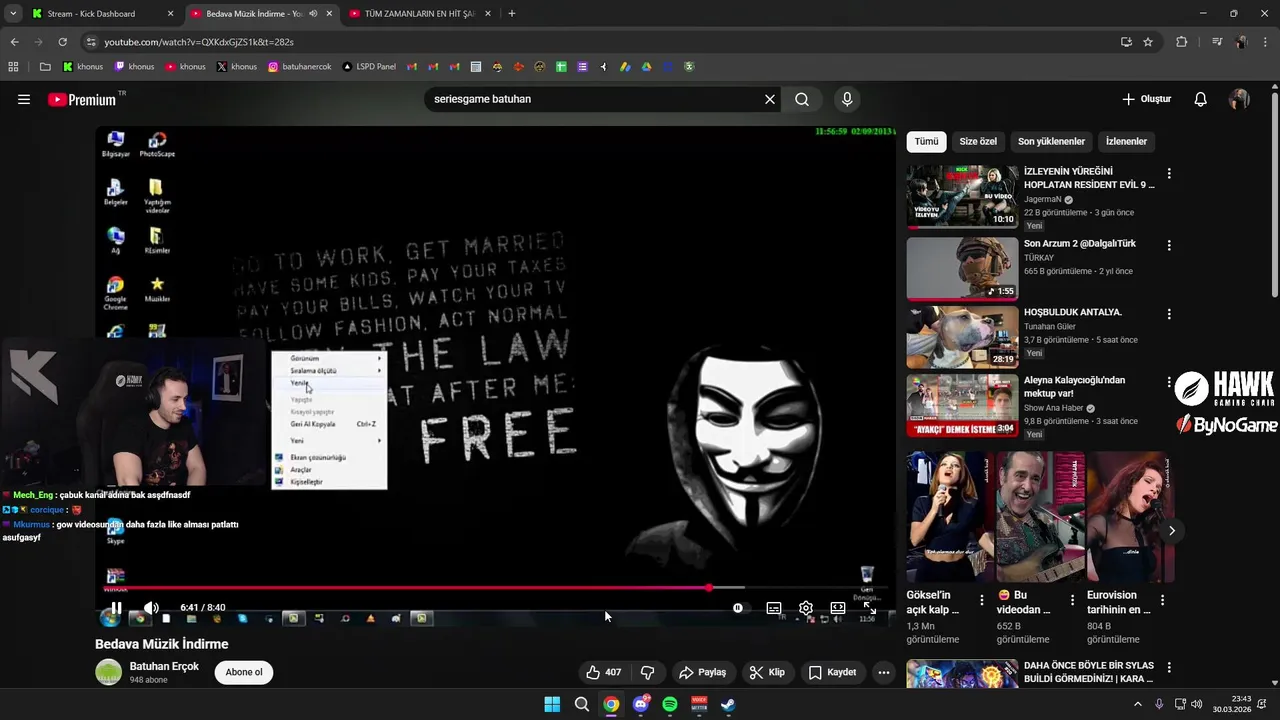Open the YouTube guide hamburger menu
Screen dimensions: 1280x720
(24, 99)
